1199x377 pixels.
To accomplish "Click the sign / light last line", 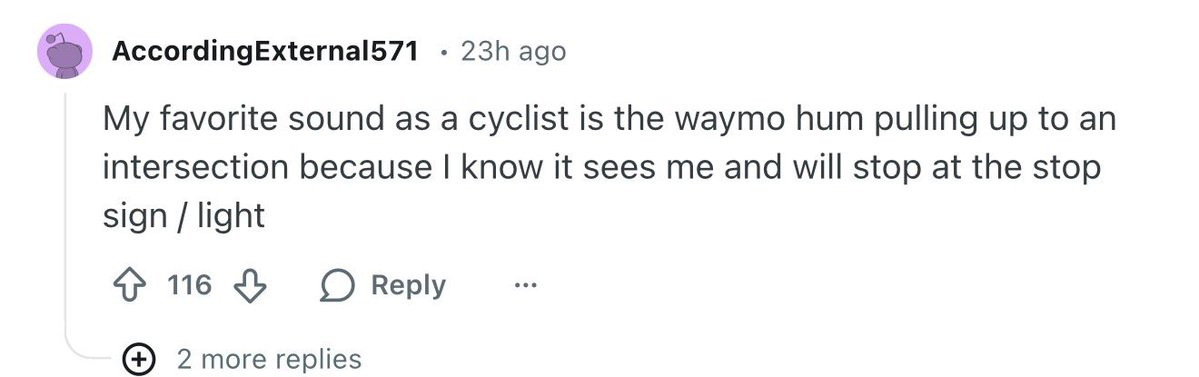I will click(184, 216).
